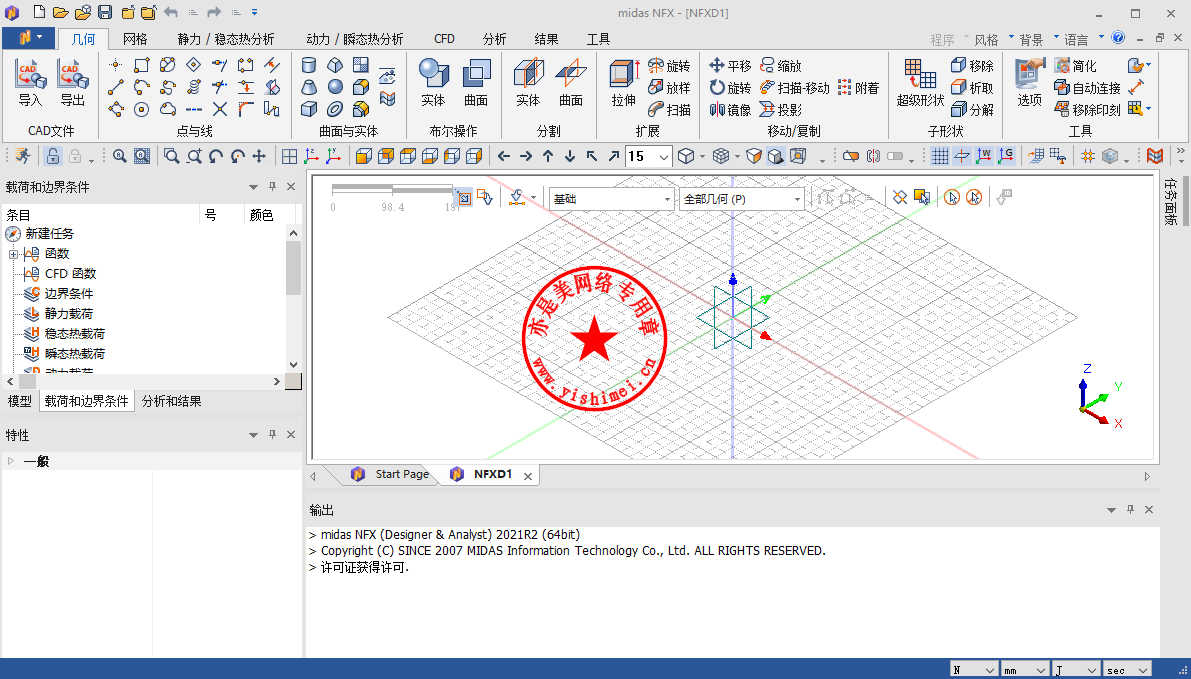Select the rectangle drawing tool
1191x679 pixels.
(142, 65)
